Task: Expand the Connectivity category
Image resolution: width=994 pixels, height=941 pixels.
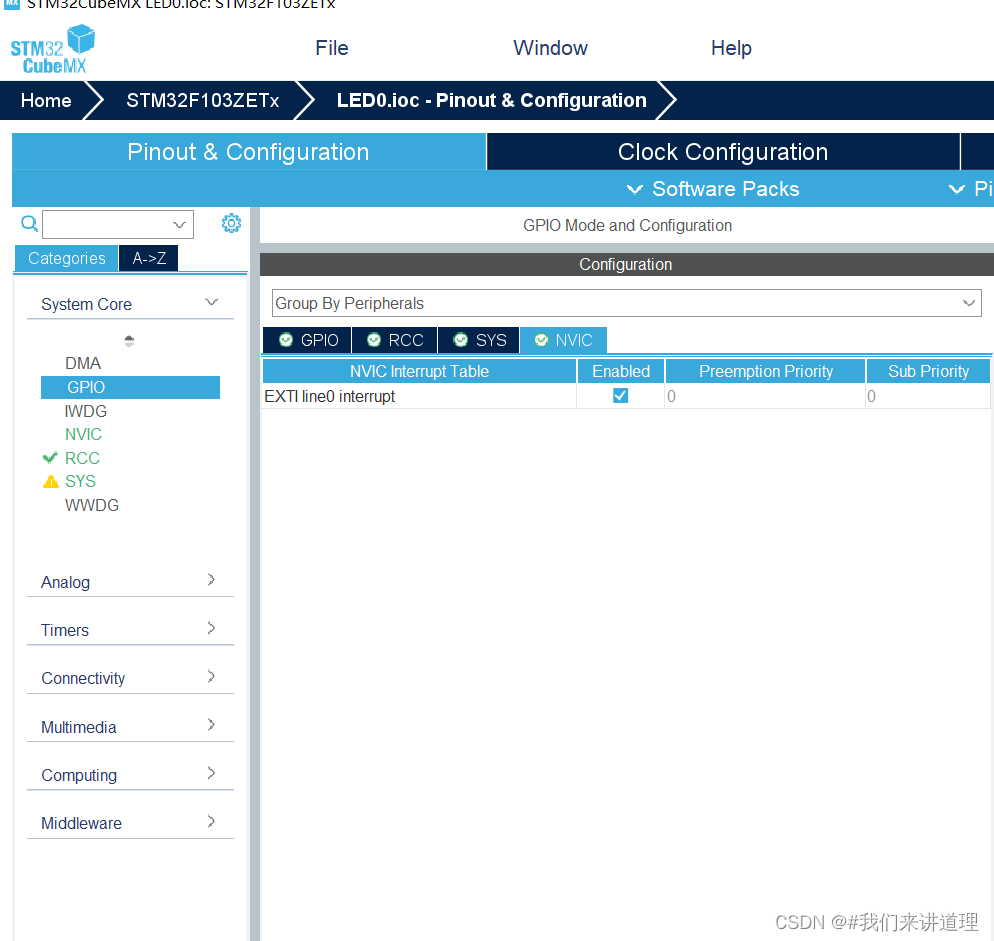Action: coord(212,676)
